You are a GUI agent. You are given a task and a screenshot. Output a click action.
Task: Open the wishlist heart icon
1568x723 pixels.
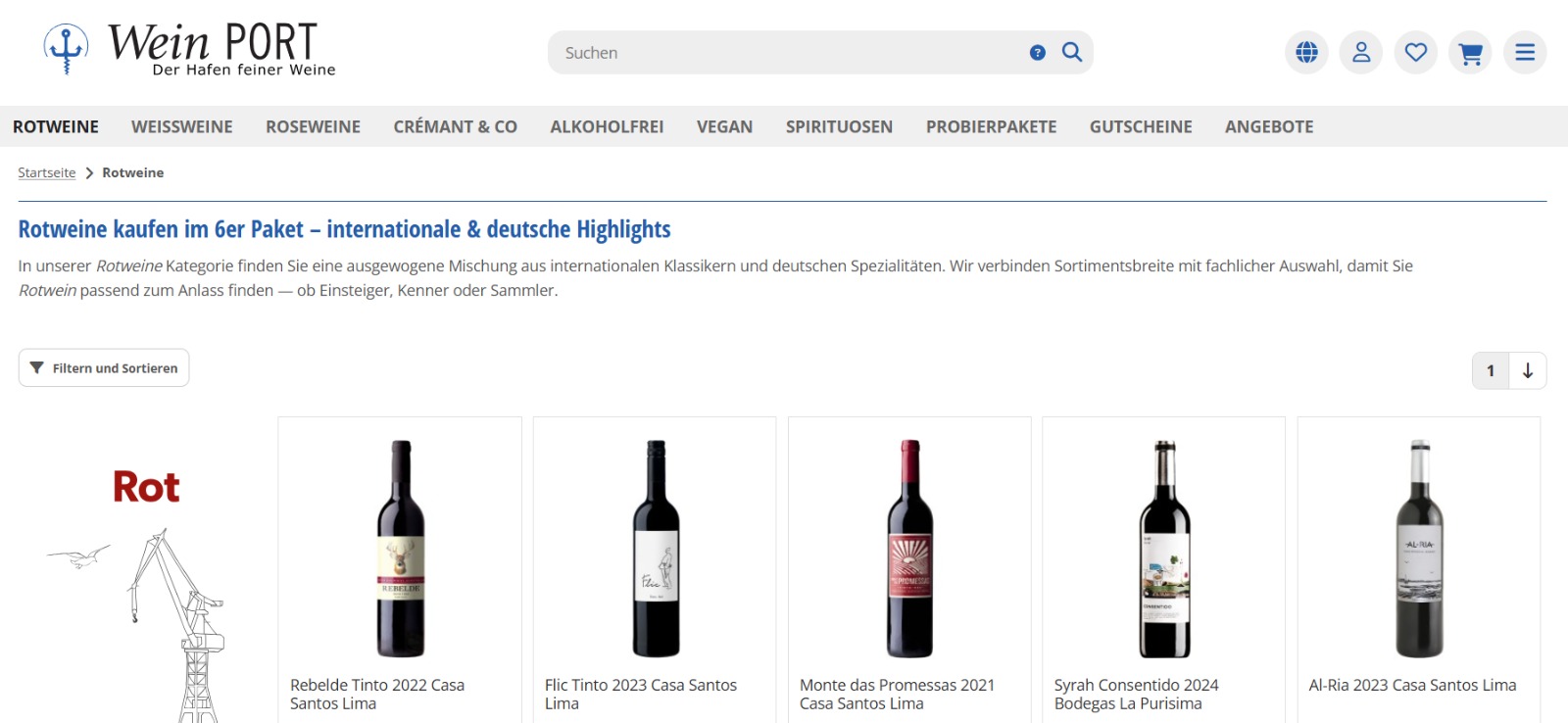pos(1416,52)
